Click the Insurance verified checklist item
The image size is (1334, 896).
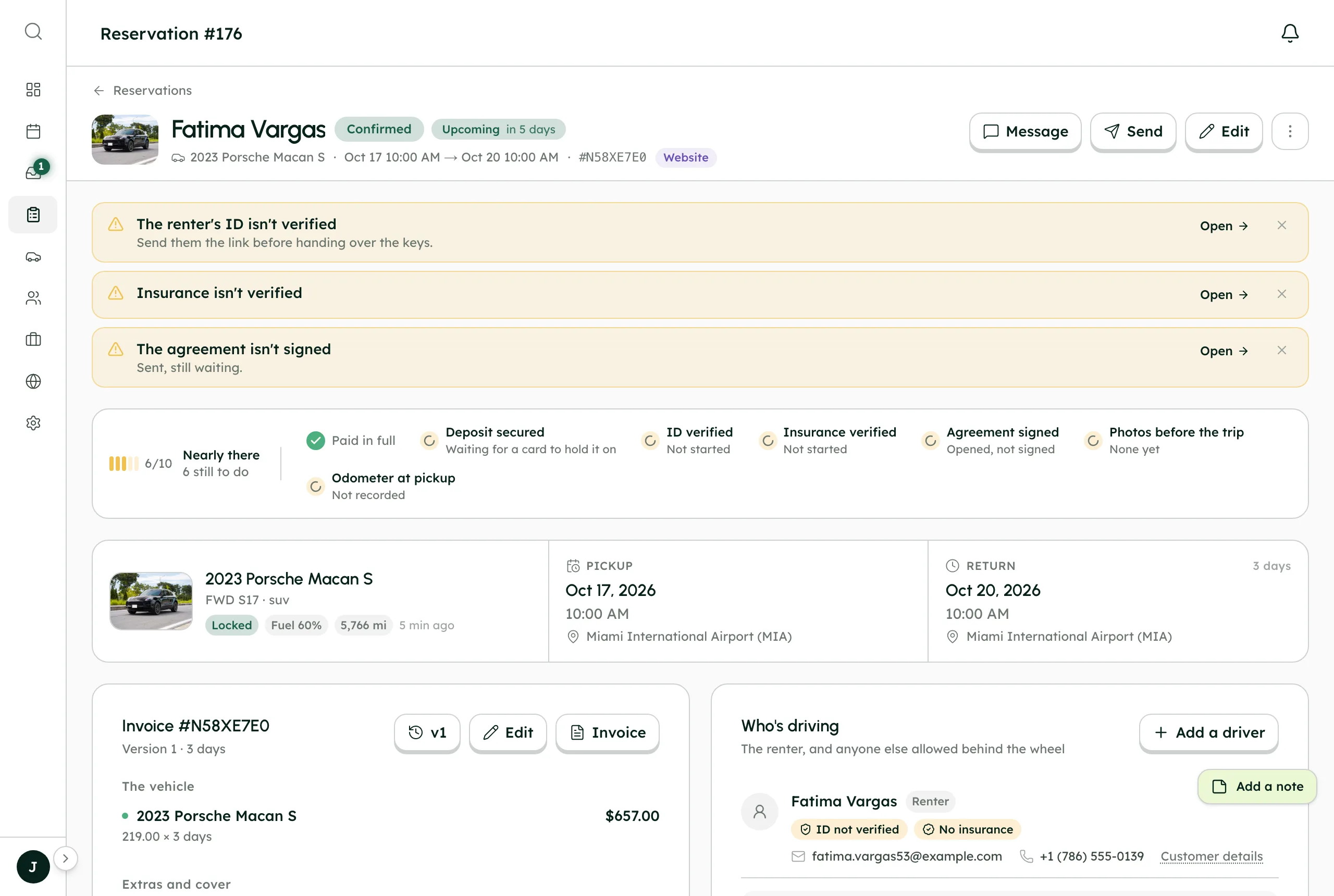tap(827, 441)
